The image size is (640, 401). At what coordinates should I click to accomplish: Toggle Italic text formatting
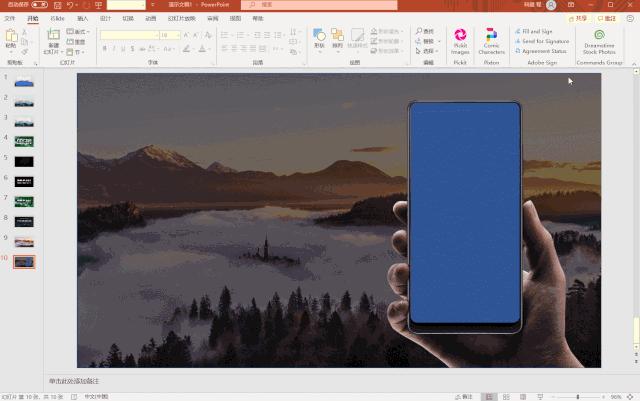[x=114, y=47]
